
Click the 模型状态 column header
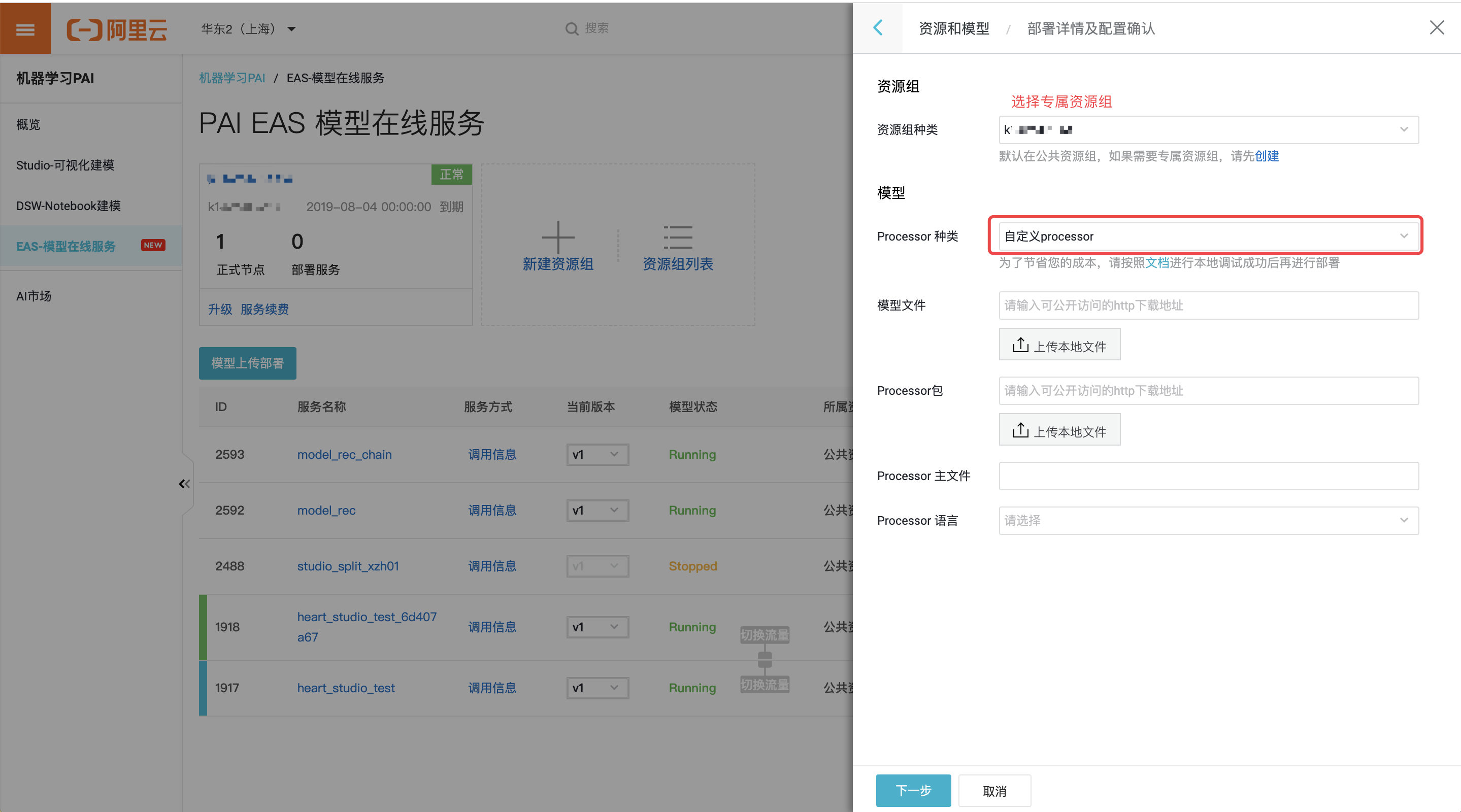pos(693,407)
